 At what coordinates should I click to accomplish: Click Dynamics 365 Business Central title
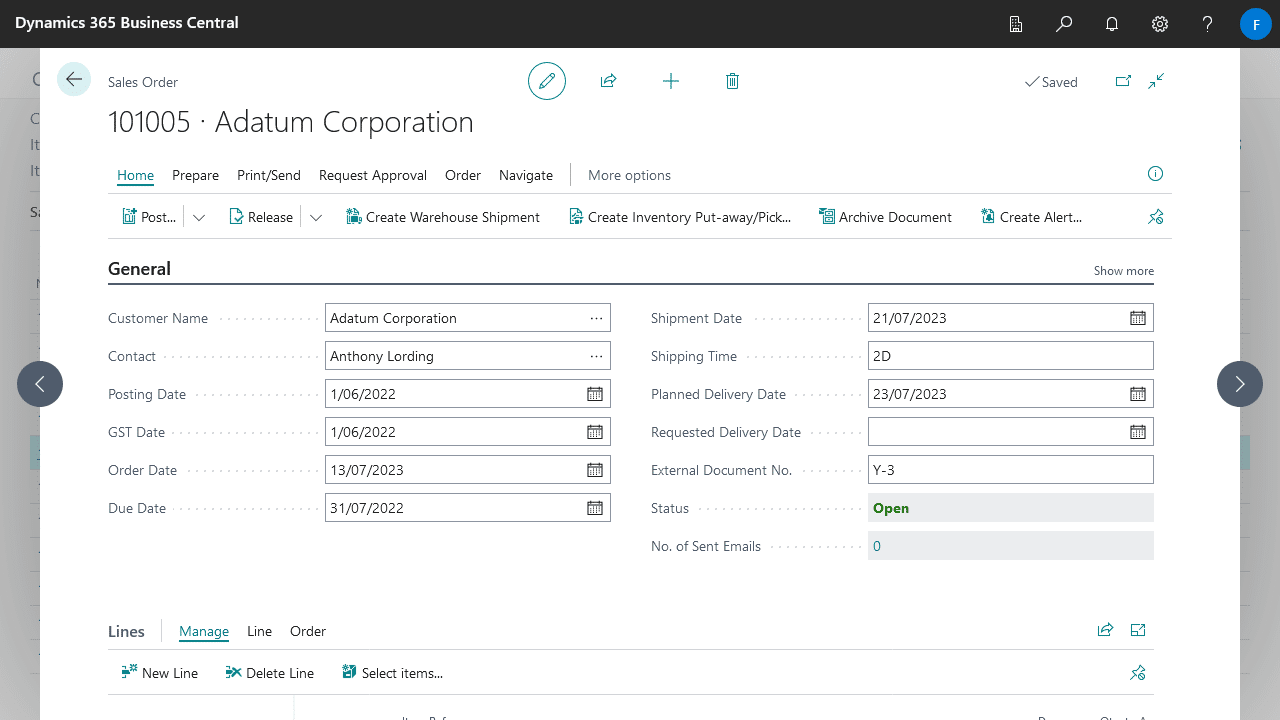[127, 22]
